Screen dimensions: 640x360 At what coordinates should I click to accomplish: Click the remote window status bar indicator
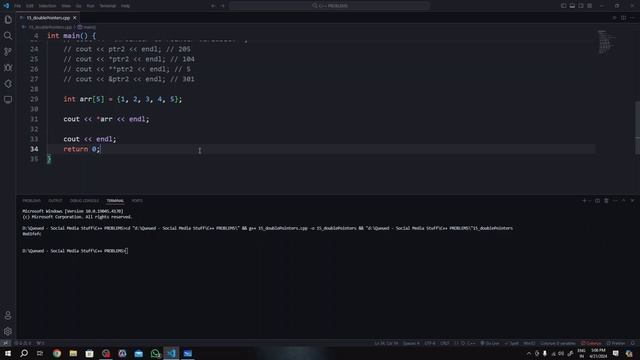[5, 343]
